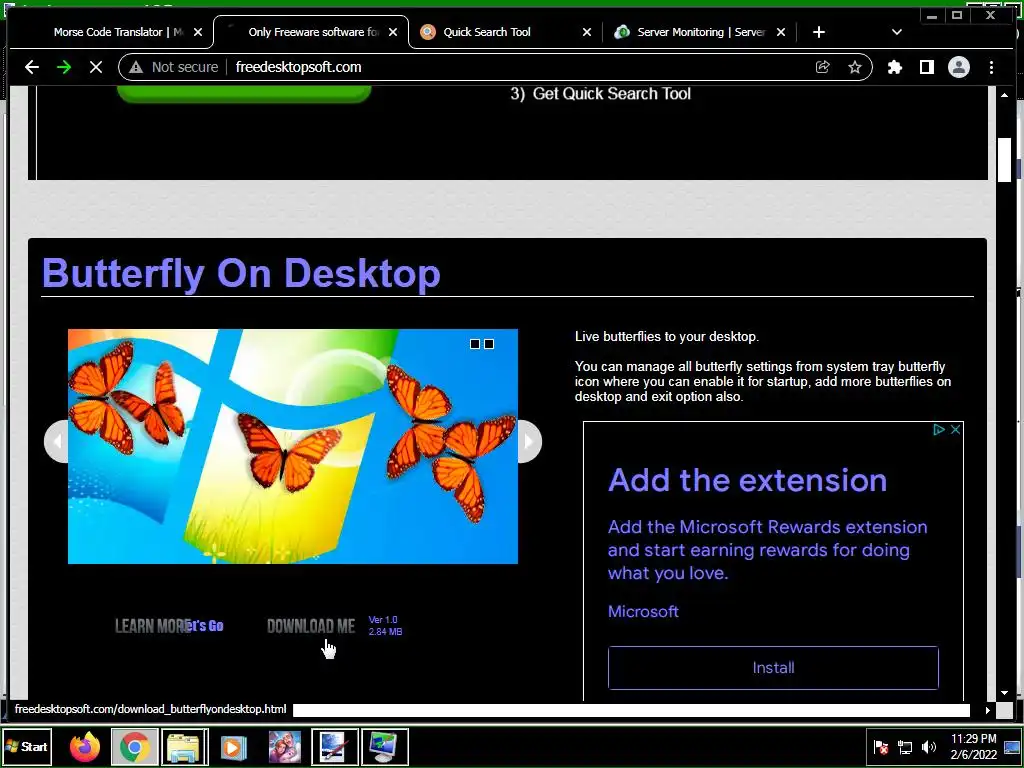Open the Extensions puzzle icon
Screen dimensions: 1024x768
click(x=895, y=67)
